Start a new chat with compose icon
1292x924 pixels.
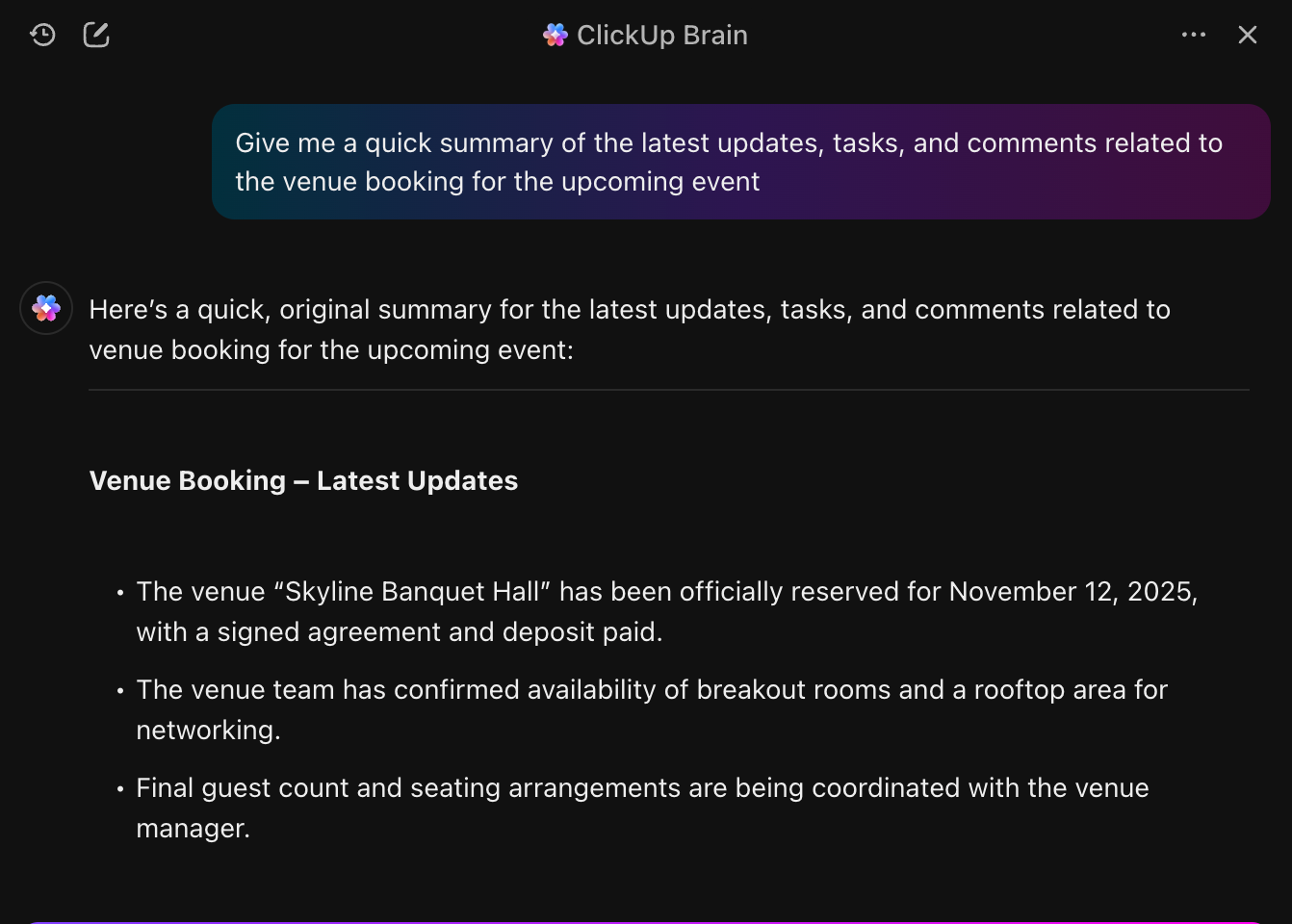96,36
